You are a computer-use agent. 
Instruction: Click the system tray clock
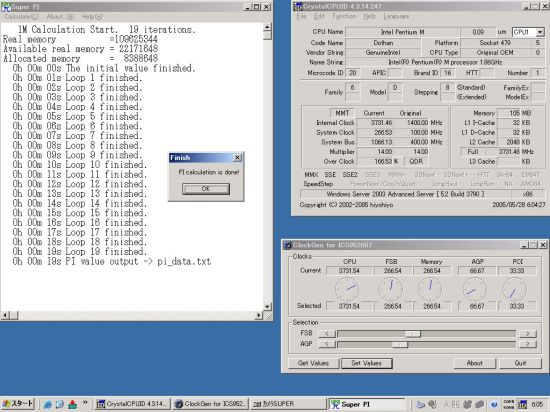coord(537,405)
